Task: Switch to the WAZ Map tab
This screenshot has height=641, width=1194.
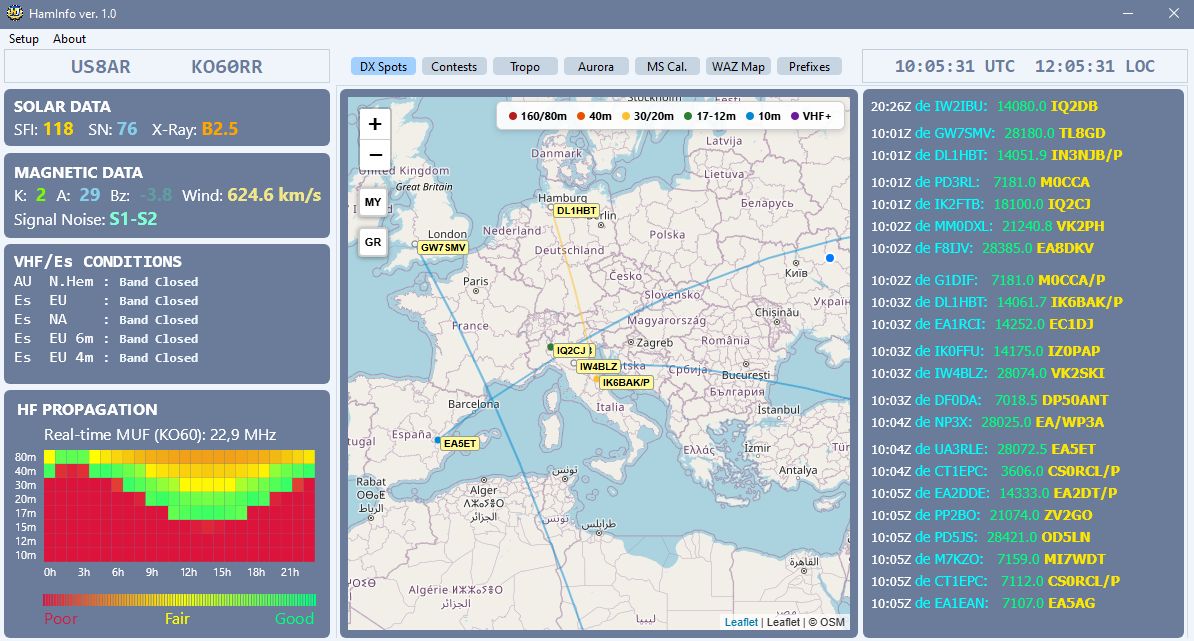Action: [738, 67]
